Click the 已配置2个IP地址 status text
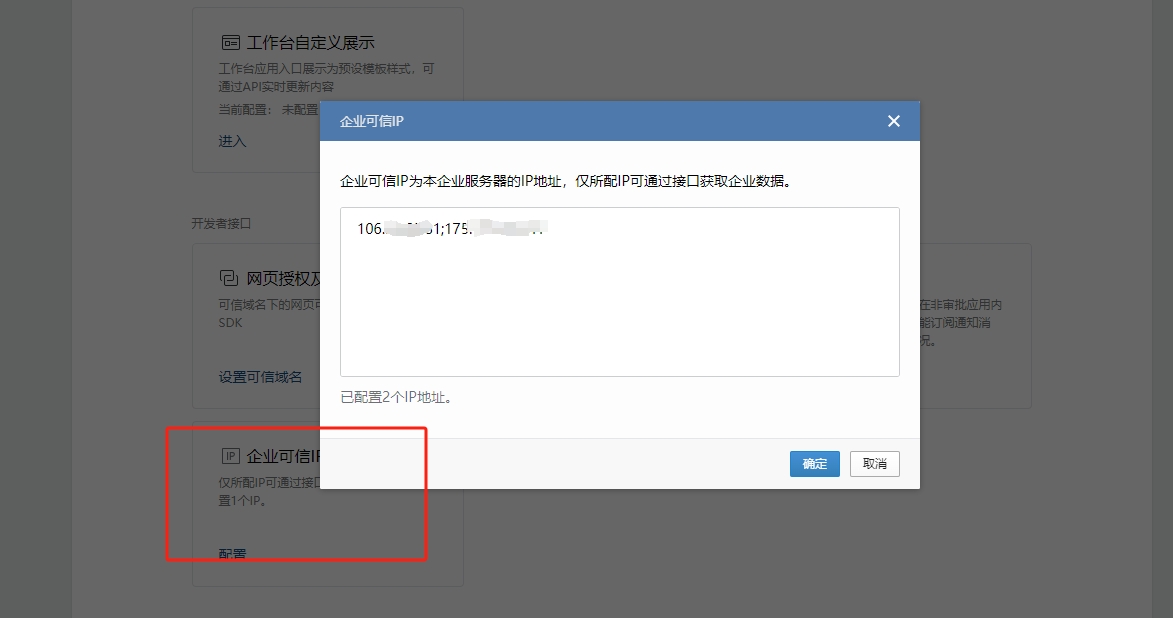This screenshot has height=618, width=1173. [396, 397]
